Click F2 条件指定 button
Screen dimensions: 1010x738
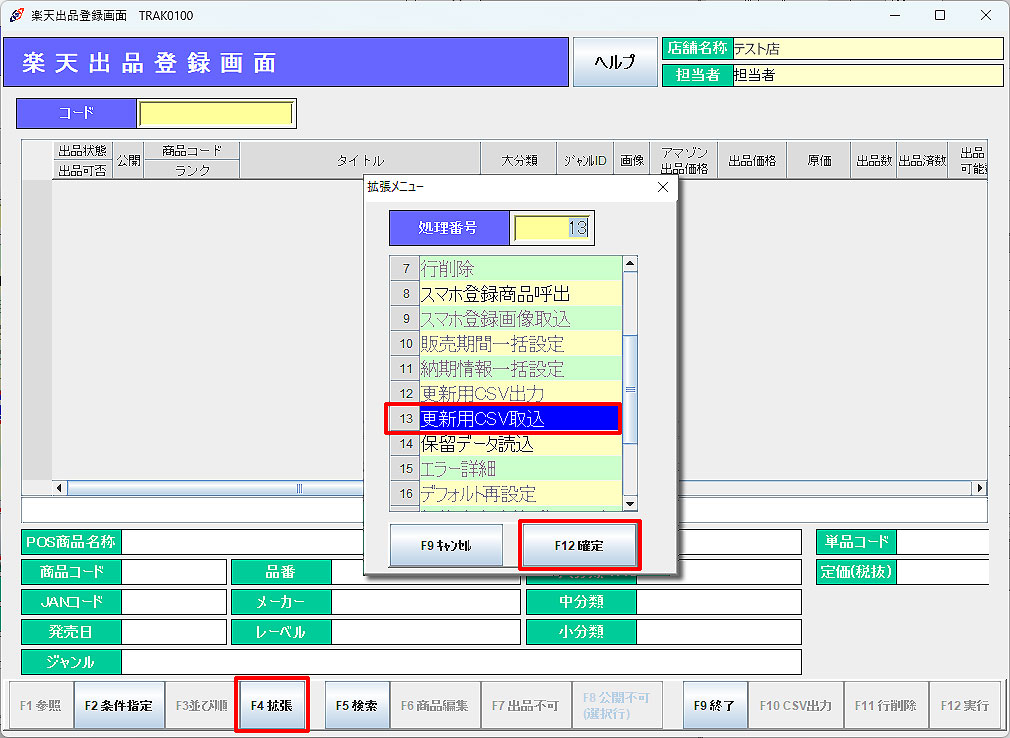point(118,705)
